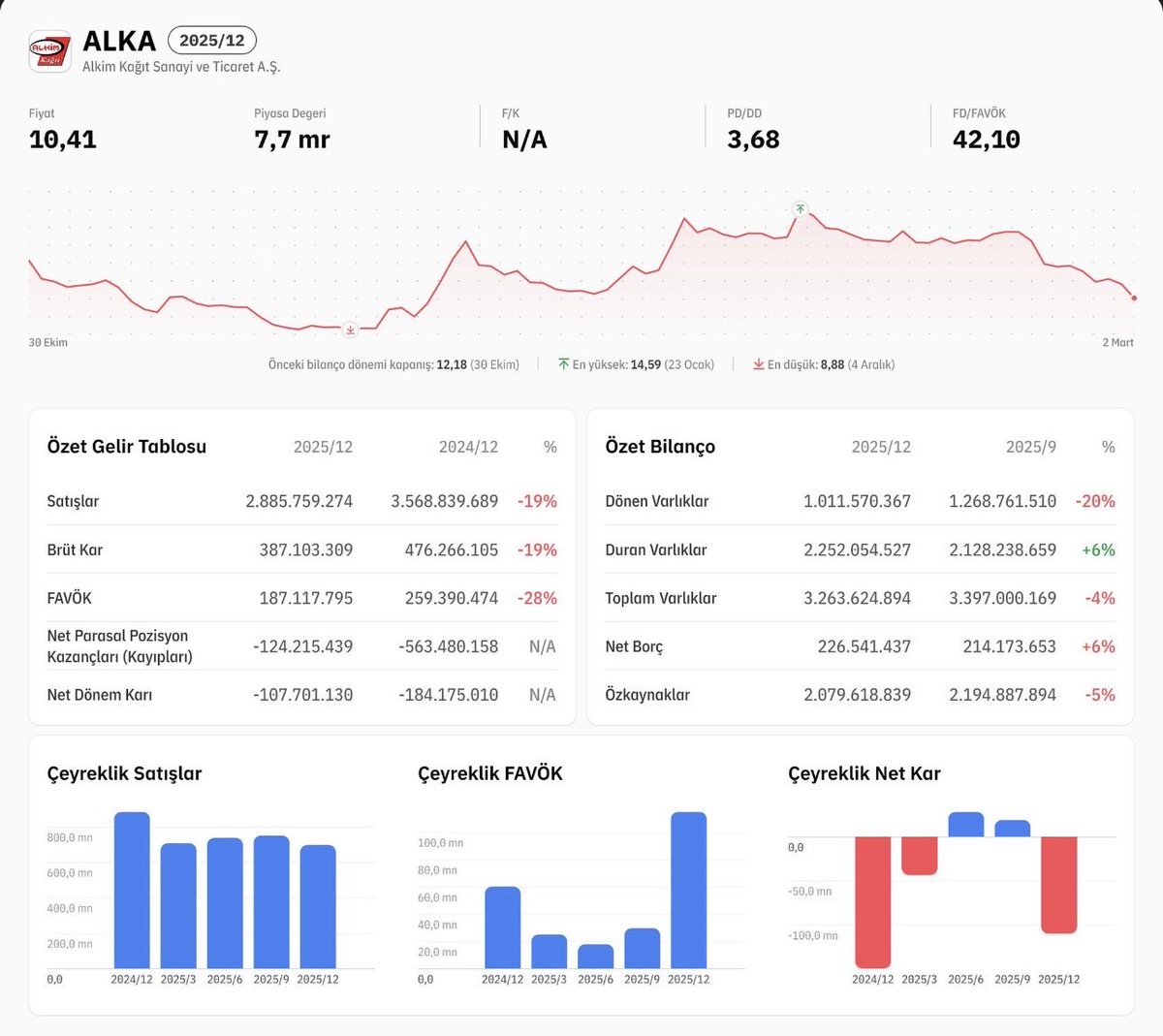Image resolution: width=1163 pixels, height=1036 pixels.
Task: Click the red down arrow beside En düşük
Action: click(759, 364)
